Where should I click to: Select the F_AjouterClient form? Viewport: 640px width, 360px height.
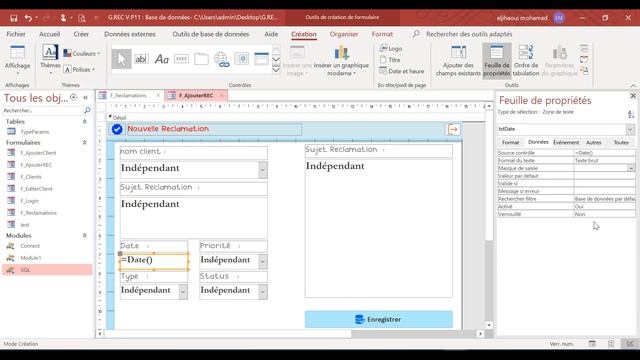38,153
